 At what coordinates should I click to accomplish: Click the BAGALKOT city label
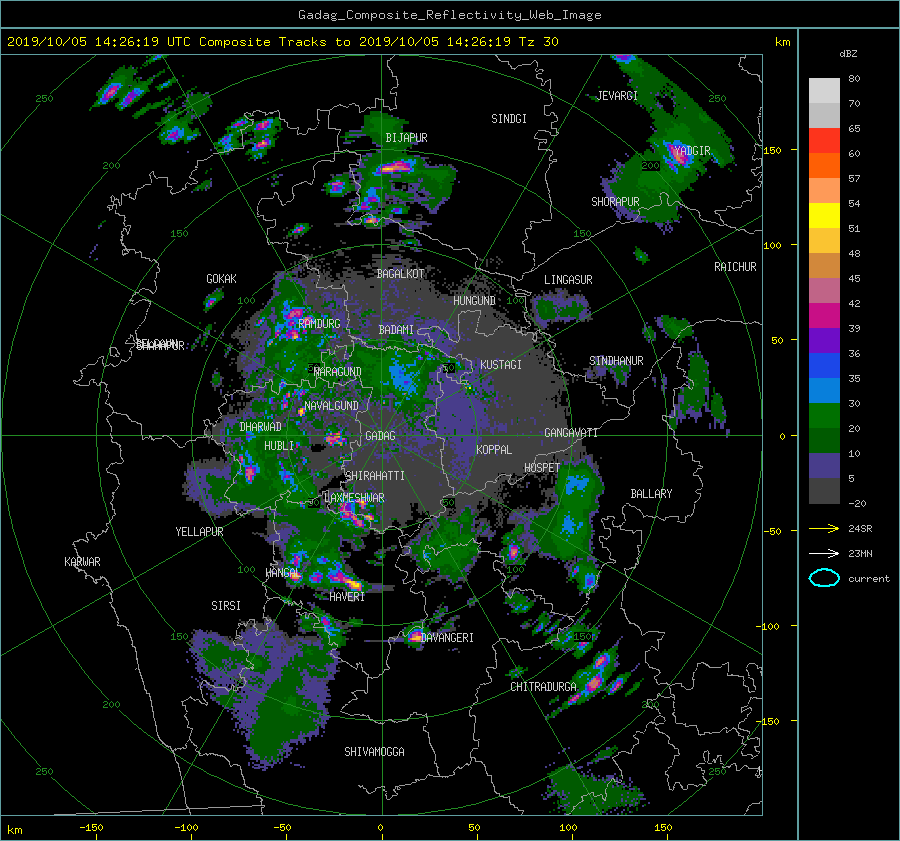400,274
